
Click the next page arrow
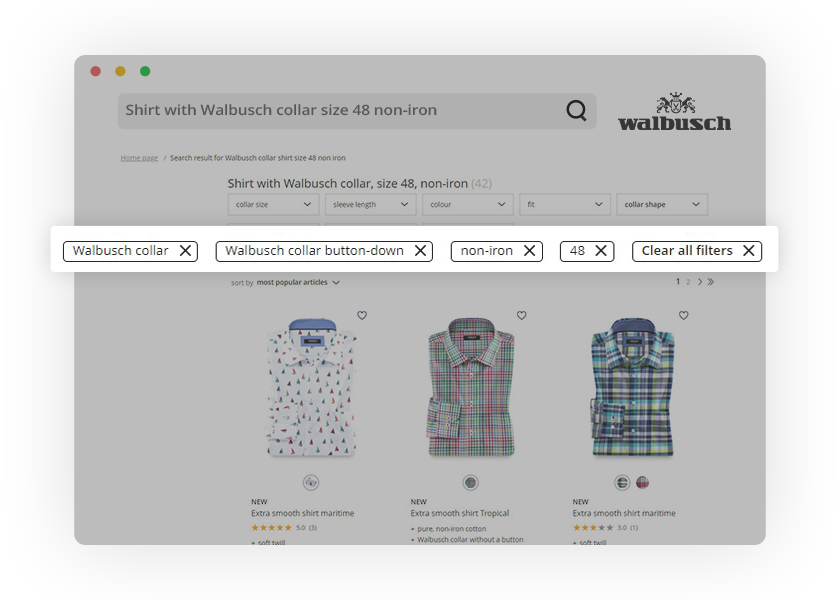pos(700,282)
